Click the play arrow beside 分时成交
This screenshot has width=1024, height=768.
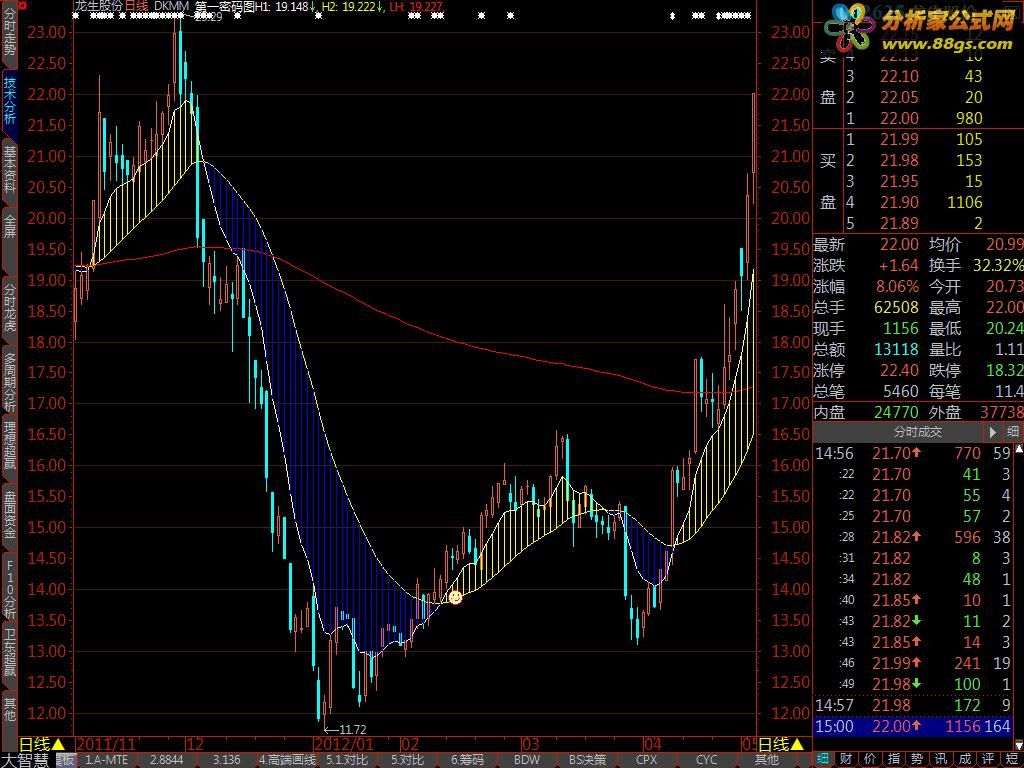point(993,432)
